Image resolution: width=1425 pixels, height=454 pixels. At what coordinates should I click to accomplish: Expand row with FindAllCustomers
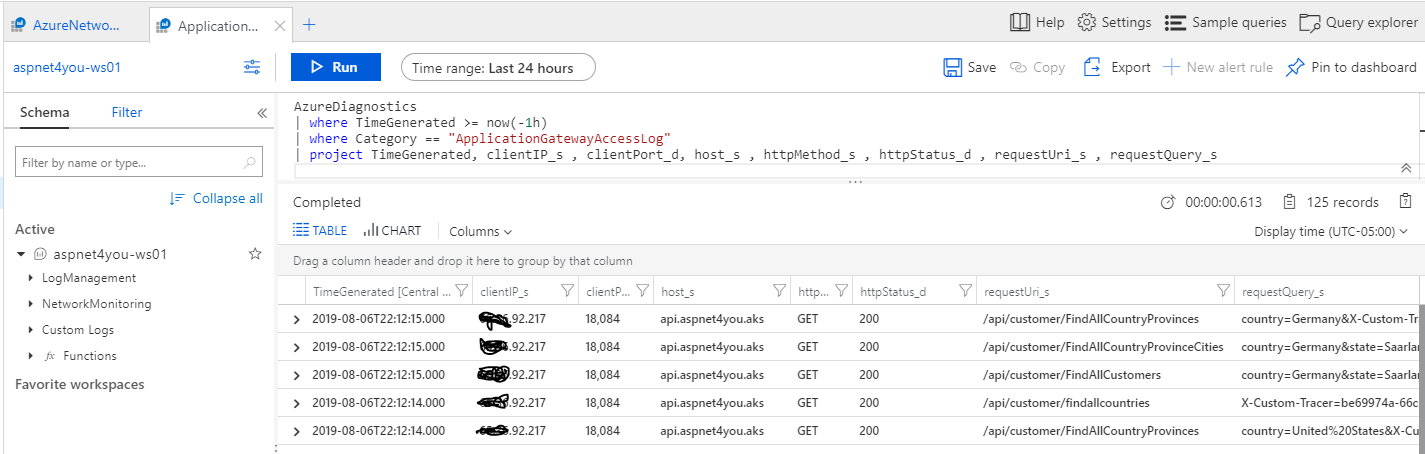[x=296, y=375]
